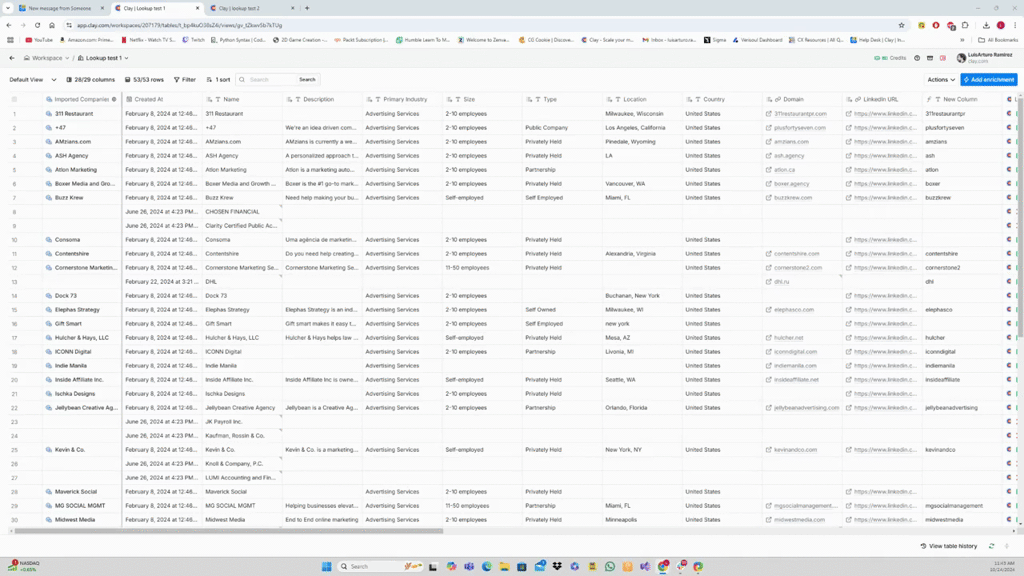
Task: Click refresh icon next to table history
Action: point(992,546)
